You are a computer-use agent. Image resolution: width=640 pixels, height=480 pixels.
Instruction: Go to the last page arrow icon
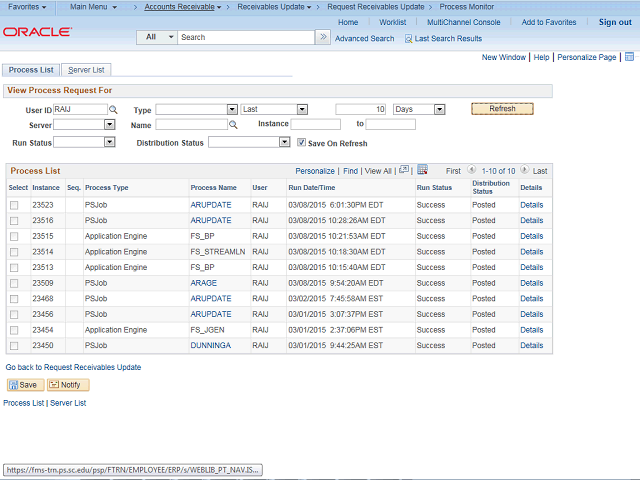pyautogui.click(x=524, y=171)
